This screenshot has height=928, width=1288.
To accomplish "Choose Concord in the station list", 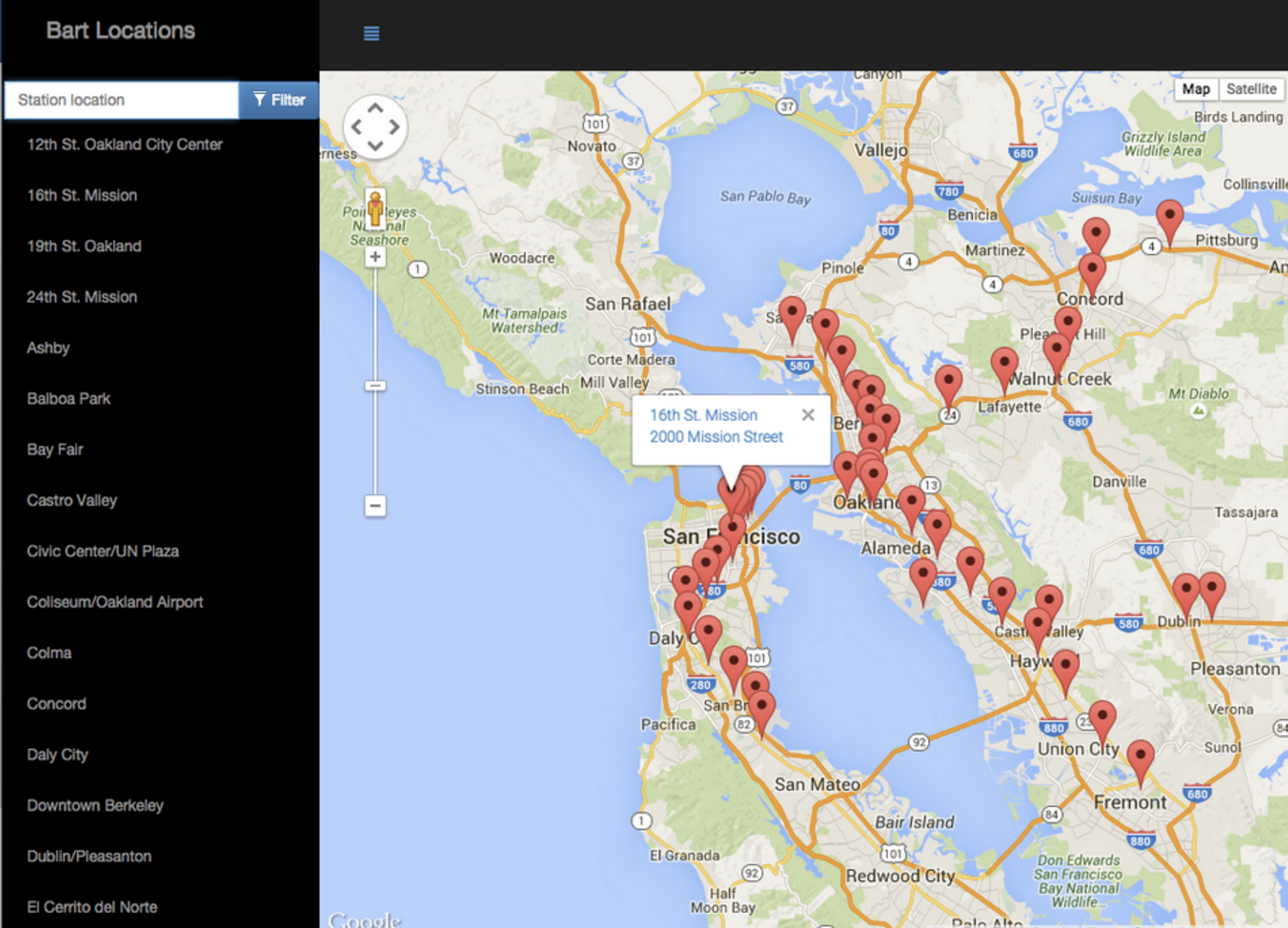I will 56,703.
